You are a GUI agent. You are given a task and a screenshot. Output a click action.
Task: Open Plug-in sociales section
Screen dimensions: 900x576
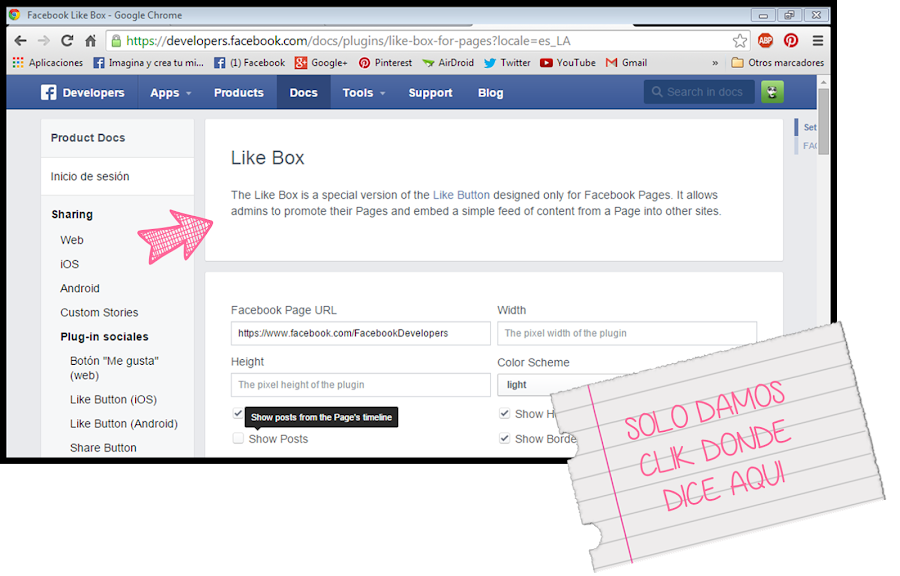pos(104,337)
